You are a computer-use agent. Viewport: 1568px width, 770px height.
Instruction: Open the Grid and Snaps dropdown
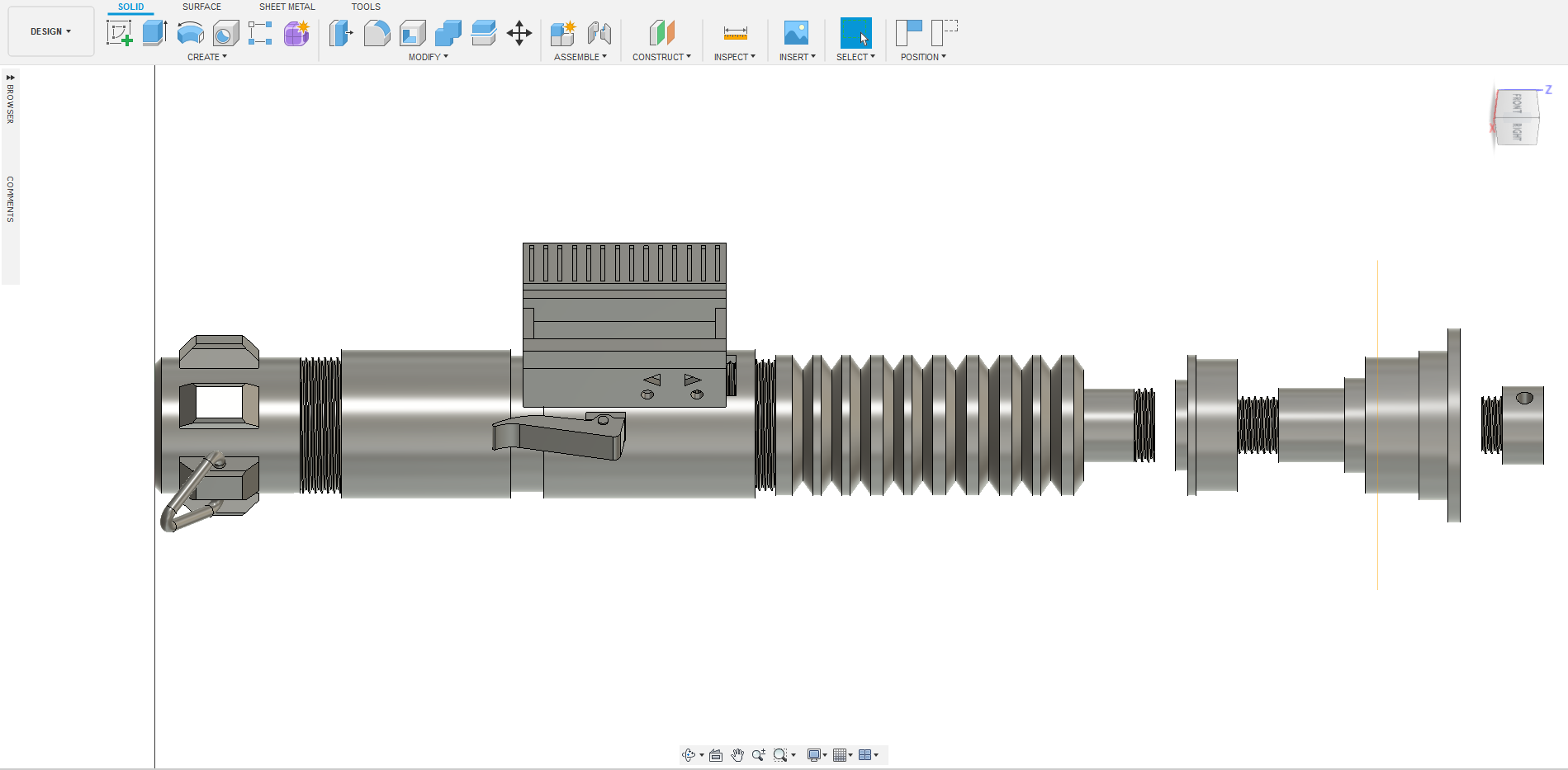coord(842,755)
